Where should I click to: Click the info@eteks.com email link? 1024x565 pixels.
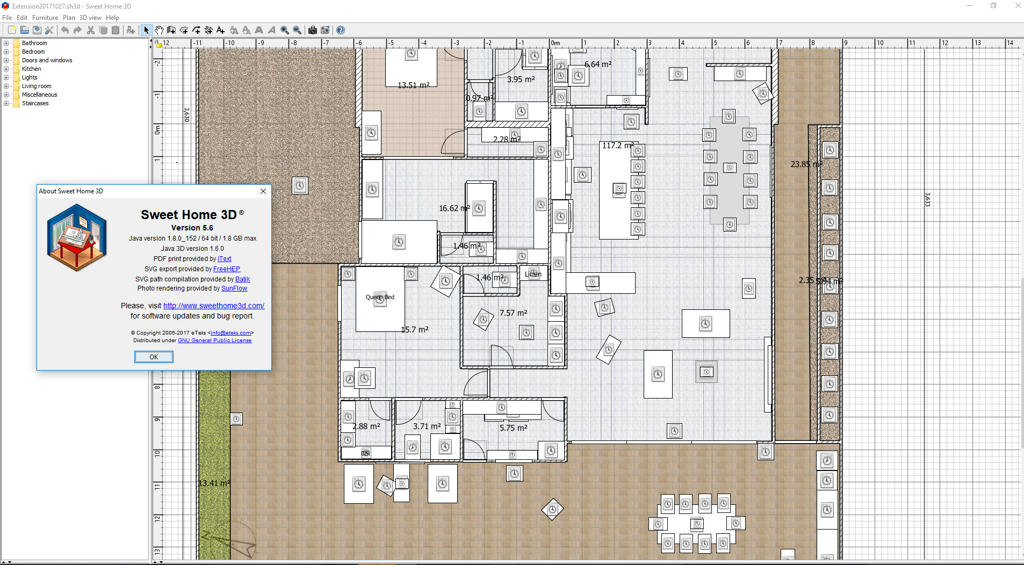(231, 332)
